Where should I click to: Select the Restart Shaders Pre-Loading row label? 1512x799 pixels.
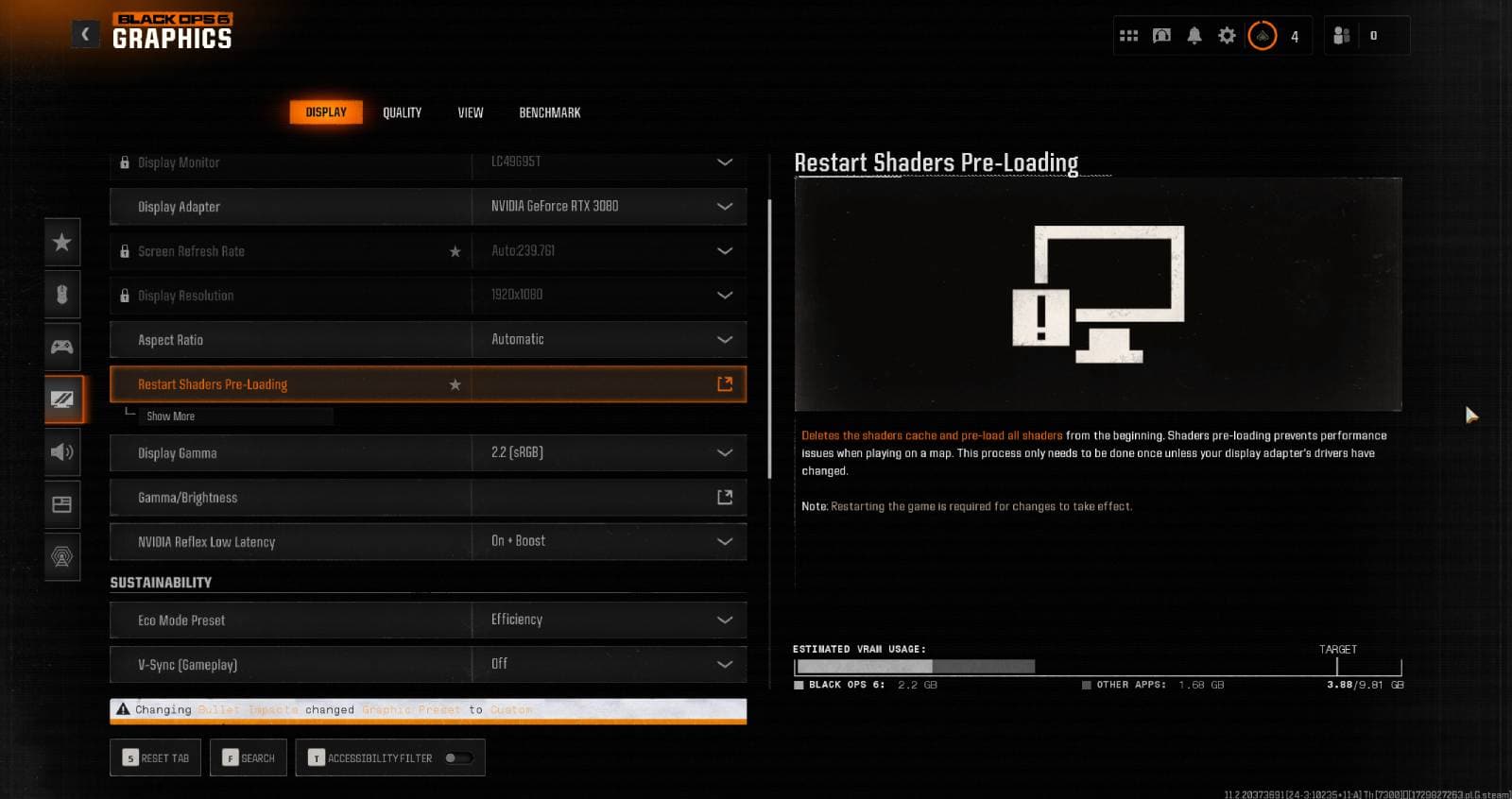pyautogui.click(x=213, y=384)
